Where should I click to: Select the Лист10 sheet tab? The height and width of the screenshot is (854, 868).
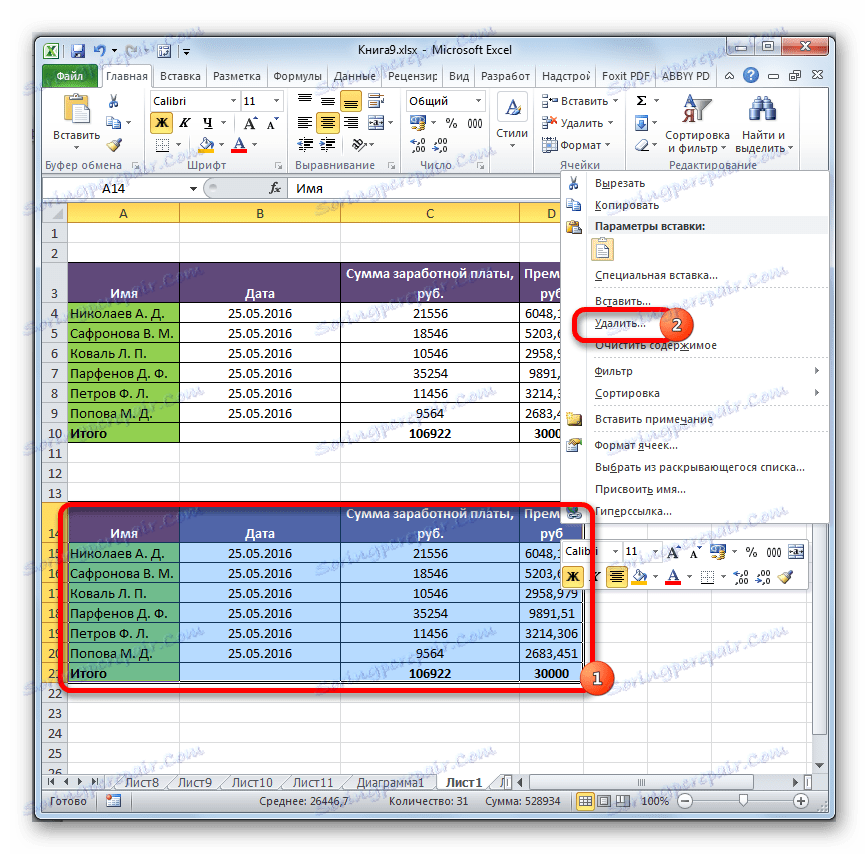coord(252,783)
